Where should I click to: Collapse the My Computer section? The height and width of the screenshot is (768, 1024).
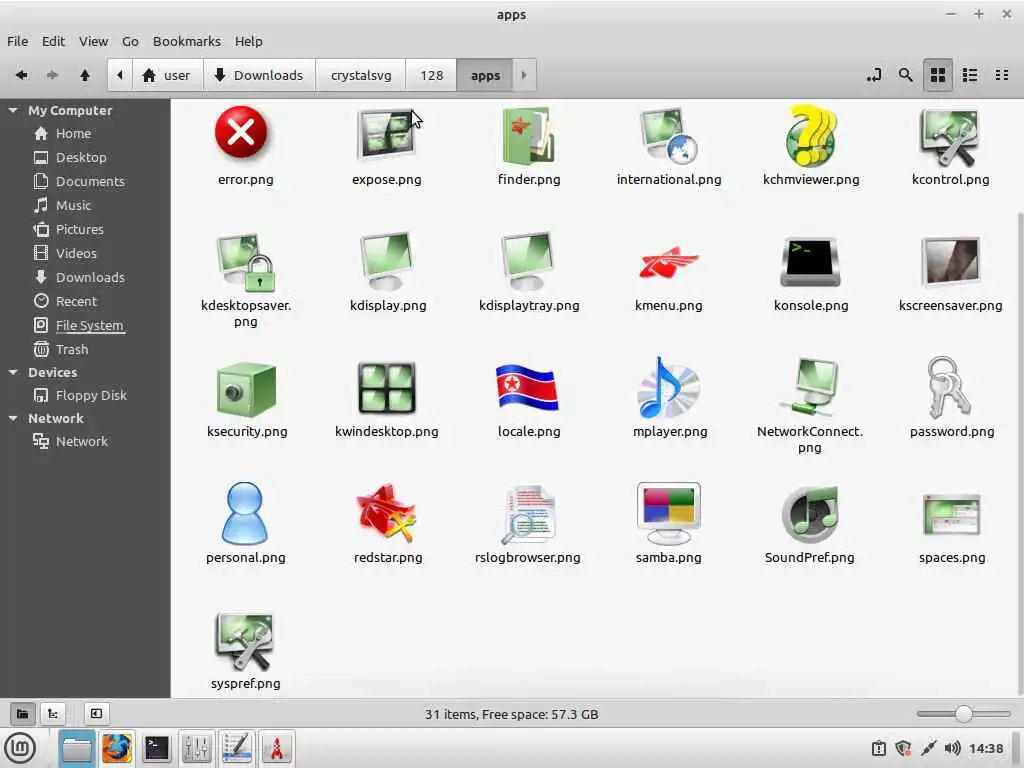12,110
